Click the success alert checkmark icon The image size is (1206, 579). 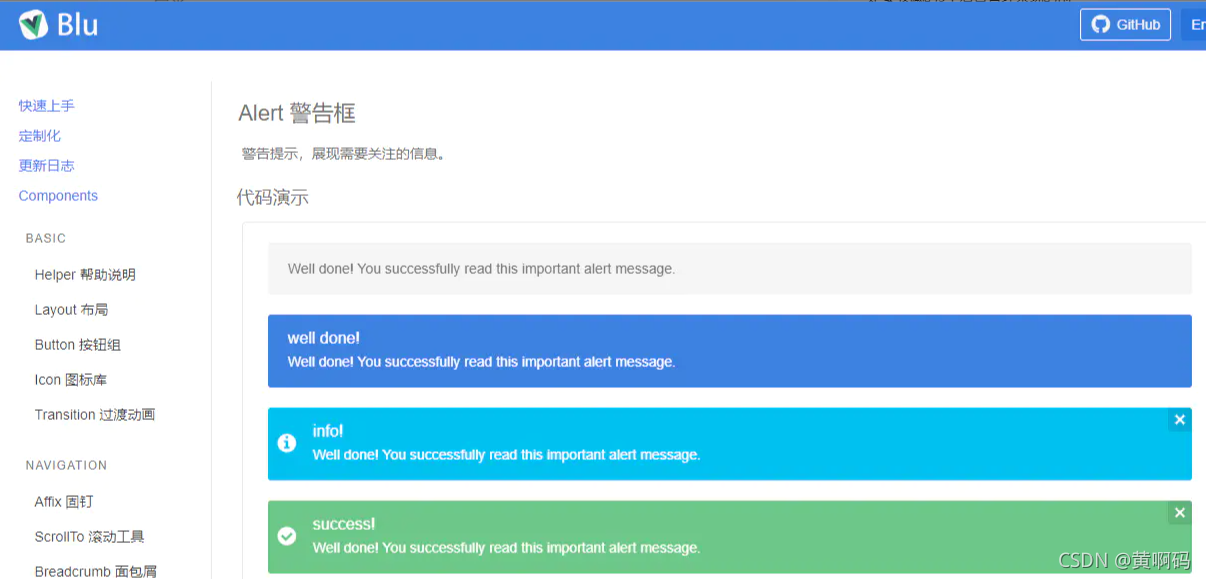287,536
